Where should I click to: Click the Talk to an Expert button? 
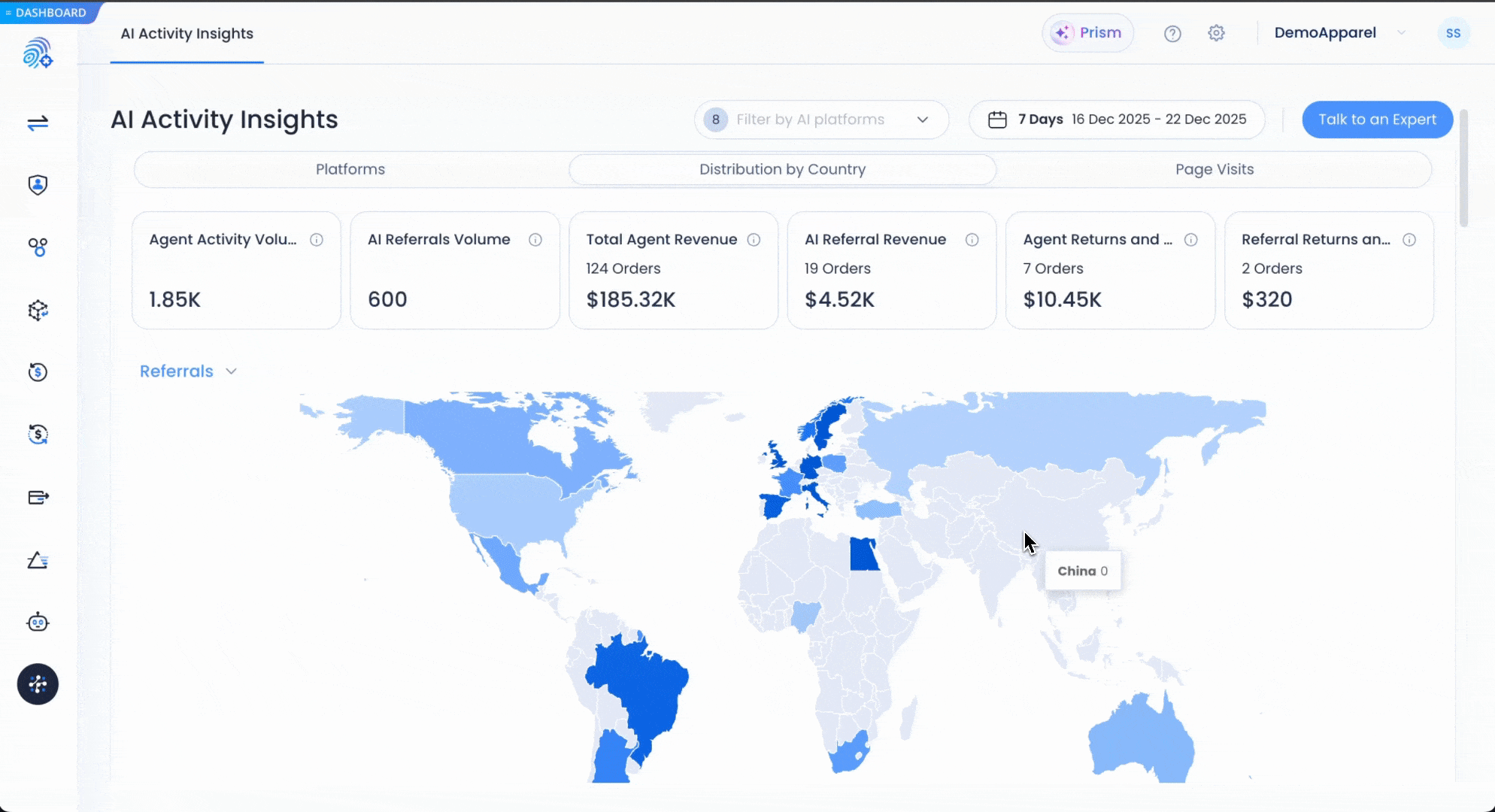click(1377, 120)
